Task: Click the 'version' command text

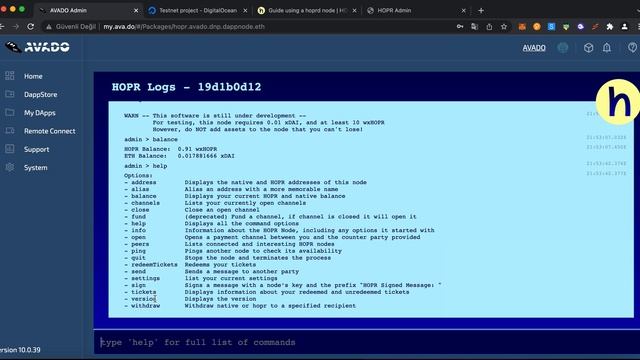Action: pos(144,299)
